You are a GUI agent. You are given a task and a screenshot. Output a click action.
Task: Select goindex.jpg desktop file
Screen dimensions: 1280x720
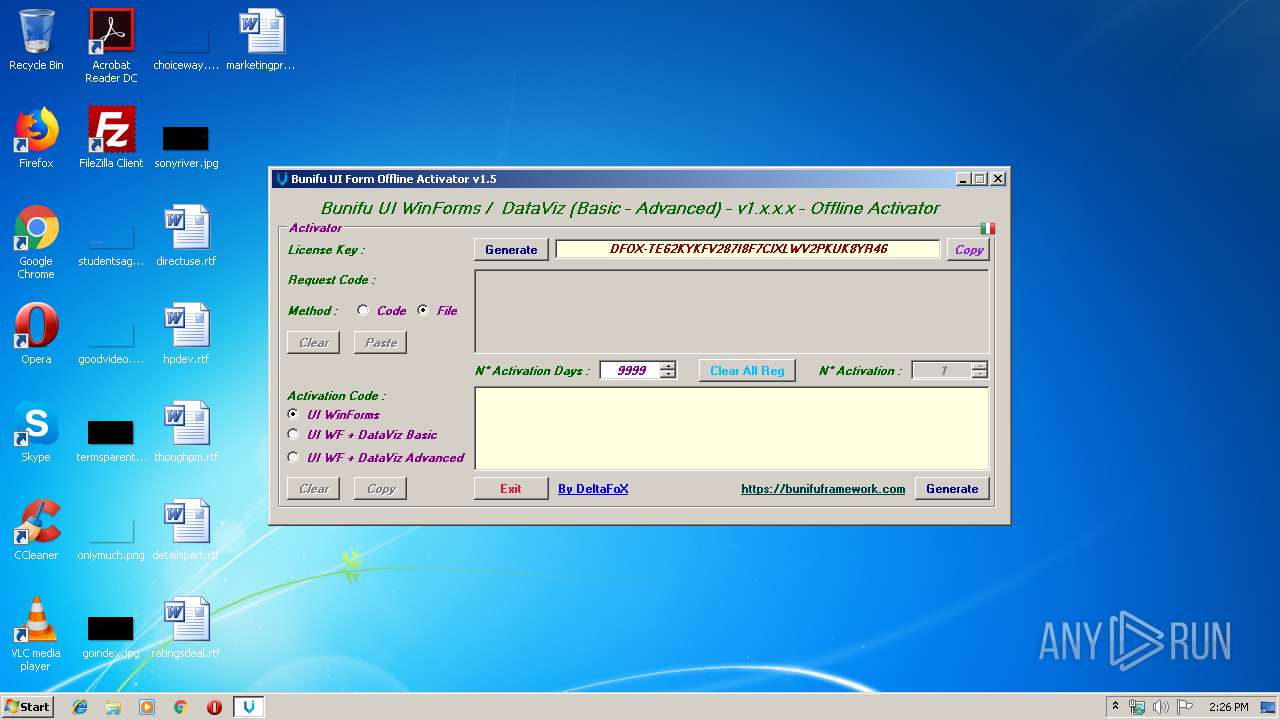click(111, 636)
